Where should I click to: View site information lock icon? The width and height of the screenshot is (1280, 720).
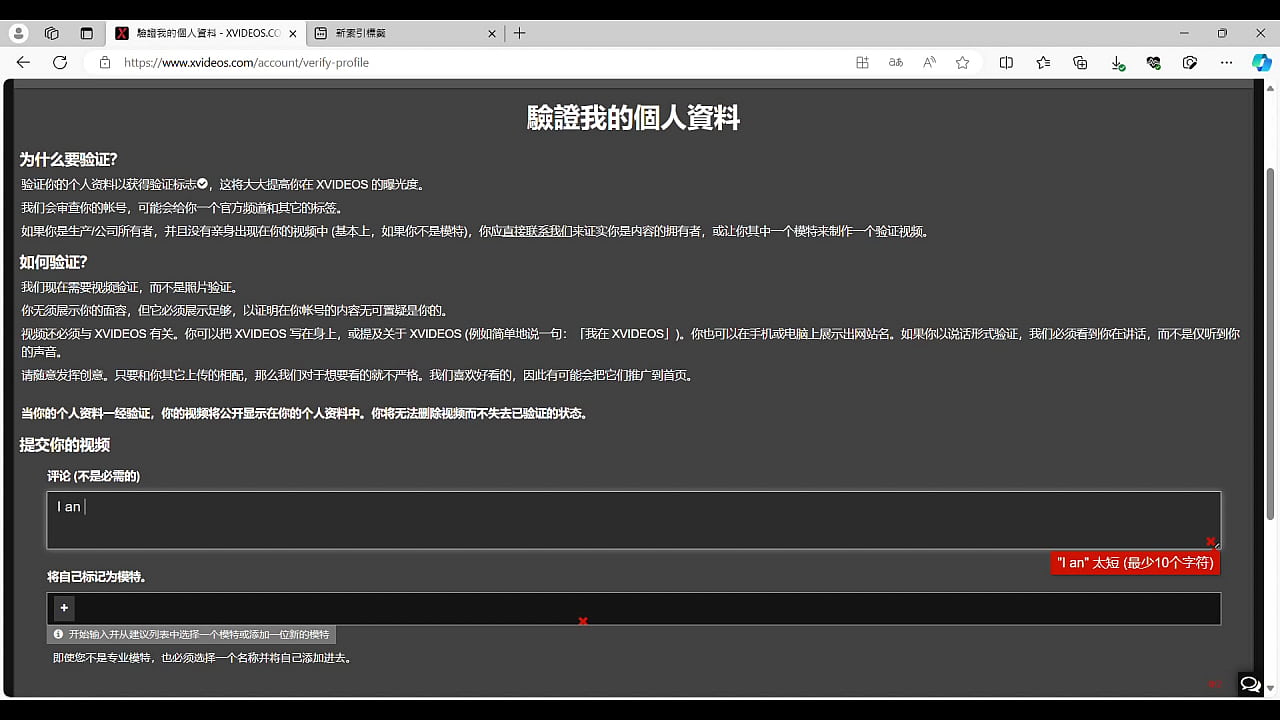[105, 62]
